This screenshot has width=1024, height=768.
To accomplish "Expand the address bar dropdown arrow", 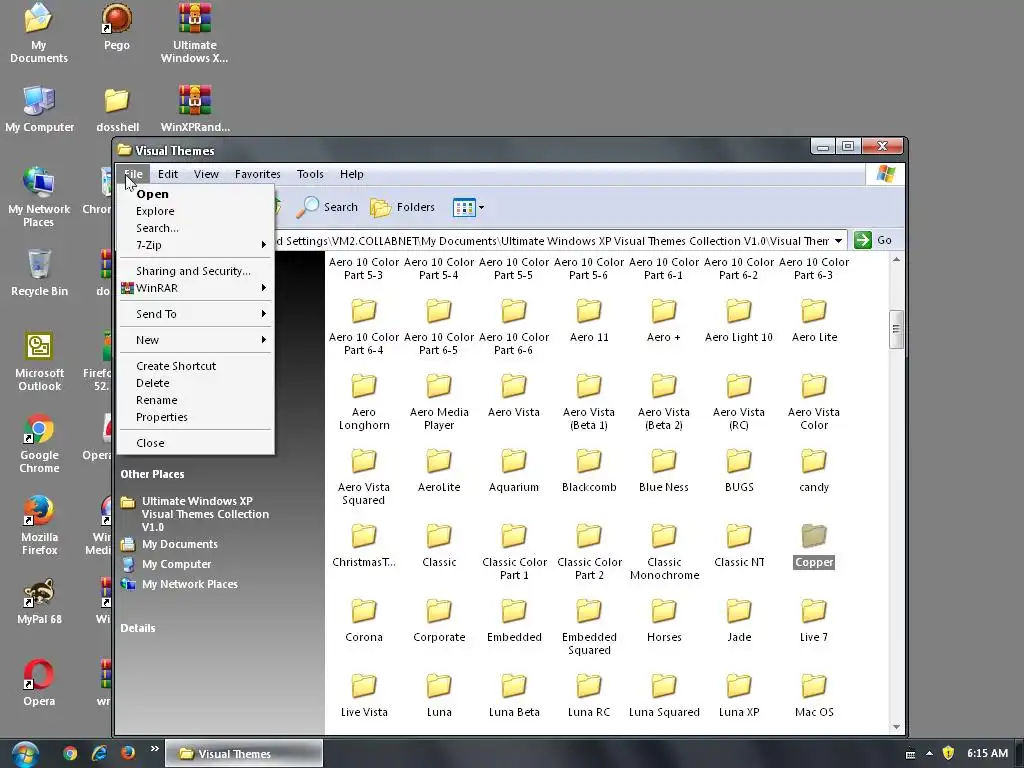I will pos(838,240).
